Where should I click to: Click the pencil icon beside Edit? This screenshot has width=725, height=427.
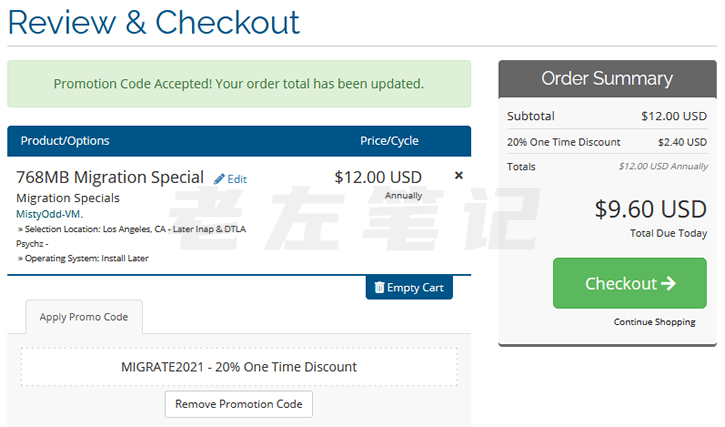(x=220, y=179)
